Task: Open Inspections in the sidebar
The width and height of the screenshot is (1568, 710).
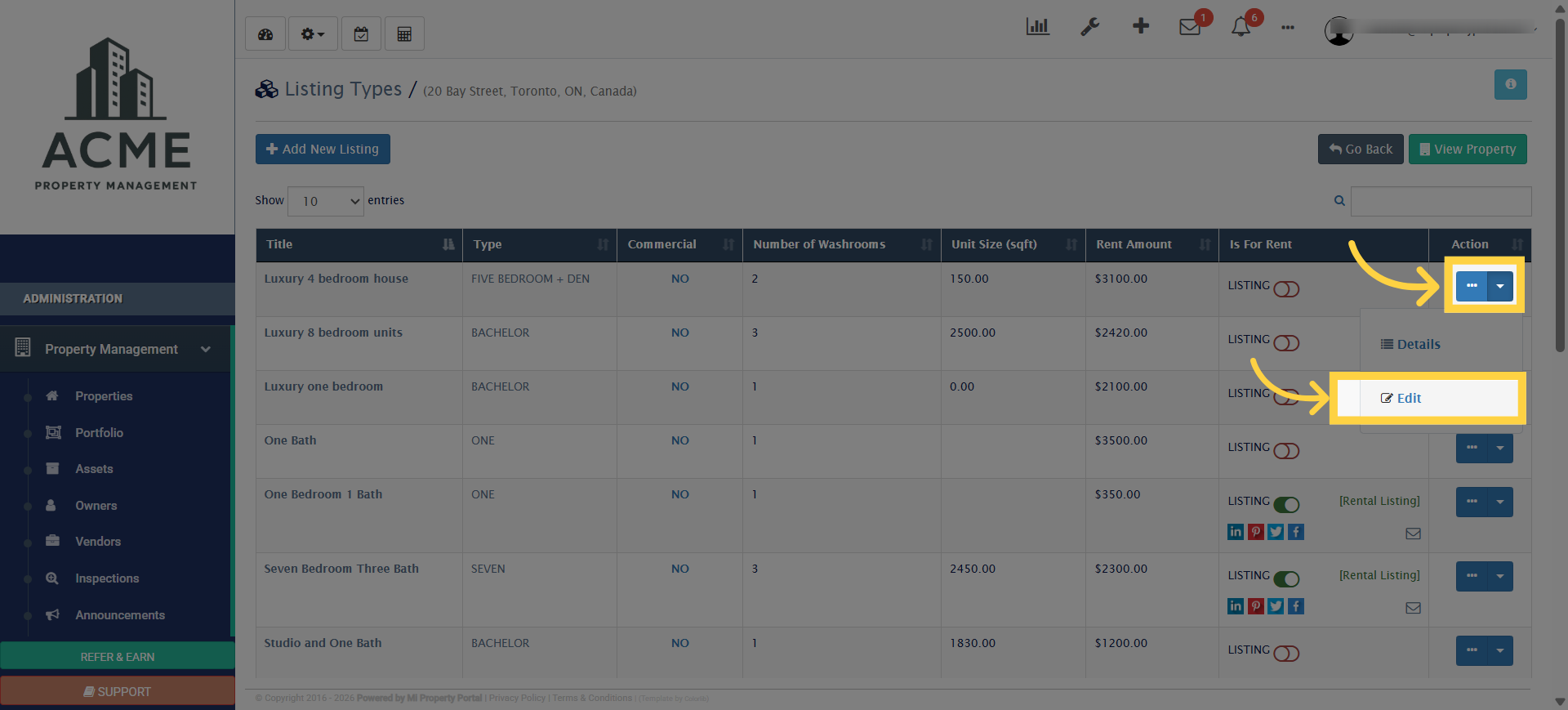Action: 107,578
